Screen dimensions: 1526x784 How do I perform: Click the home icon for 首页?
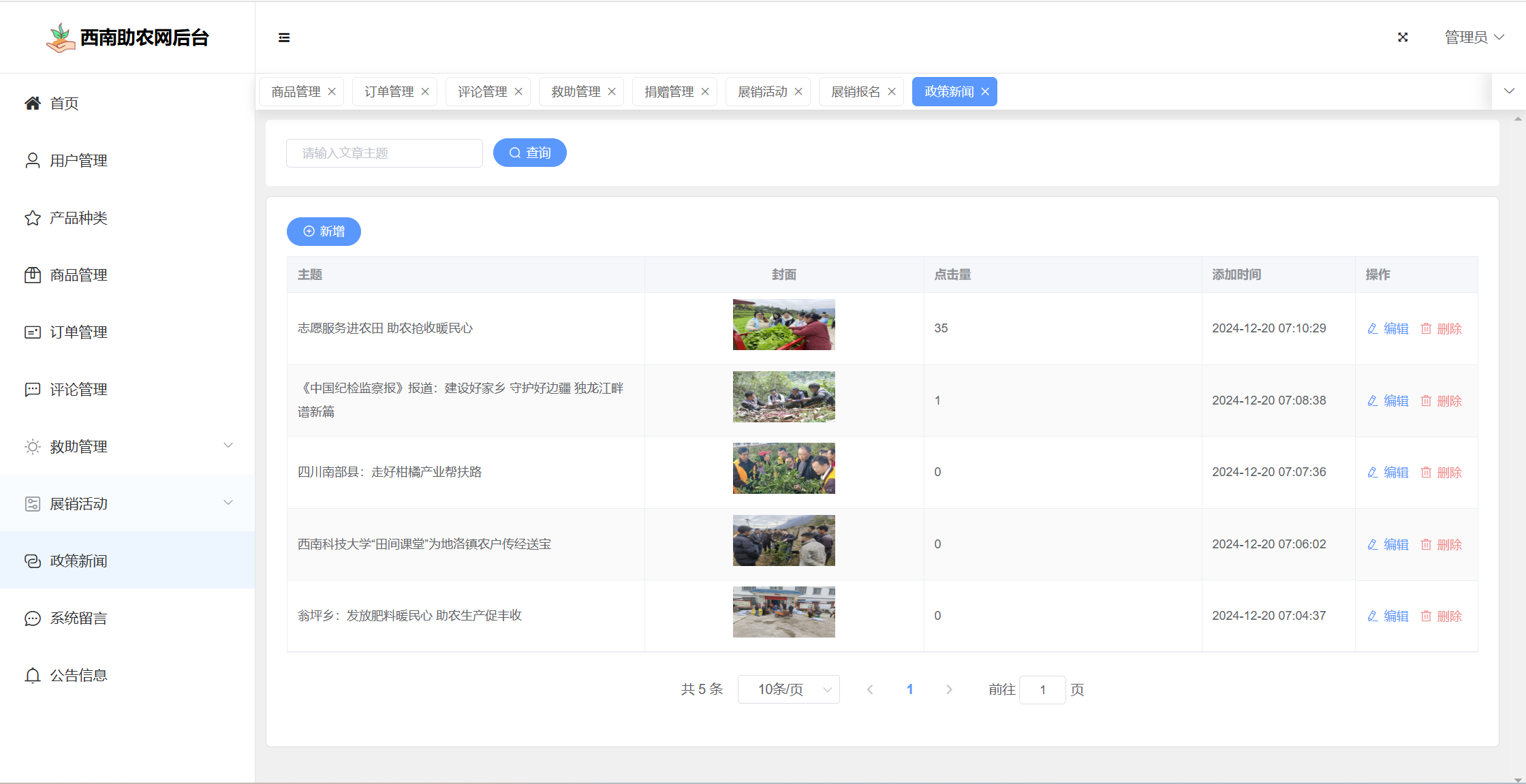click(x=33, y=104)
